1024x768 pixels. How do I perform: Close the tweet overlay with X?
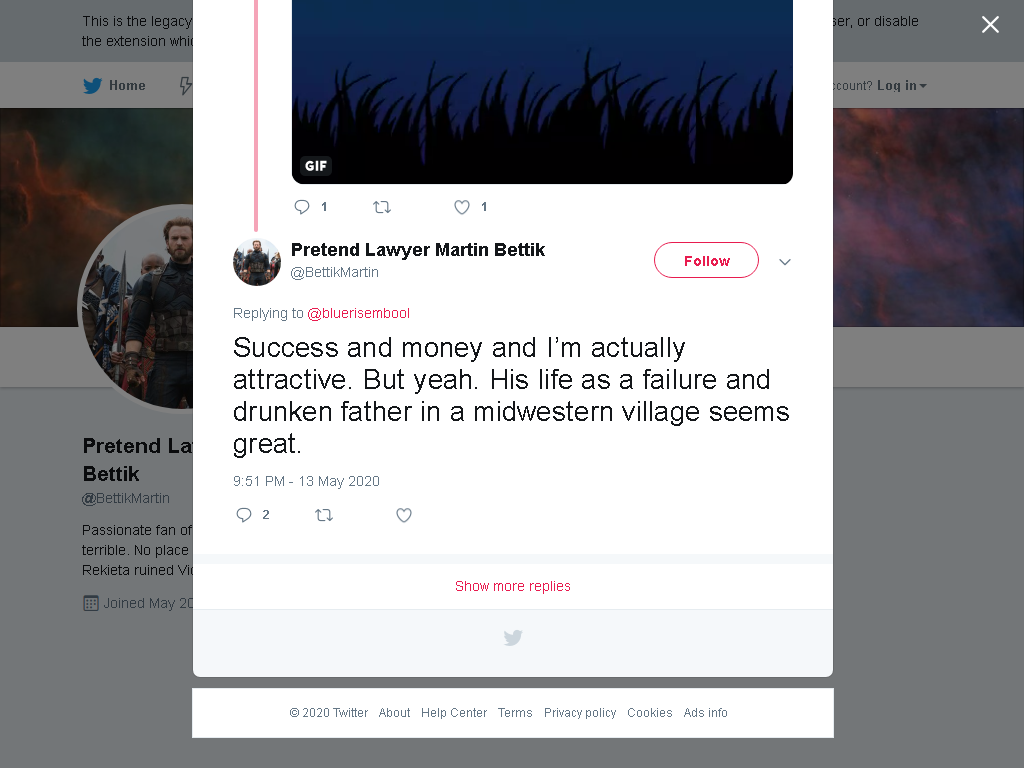[x=990, y=25]
